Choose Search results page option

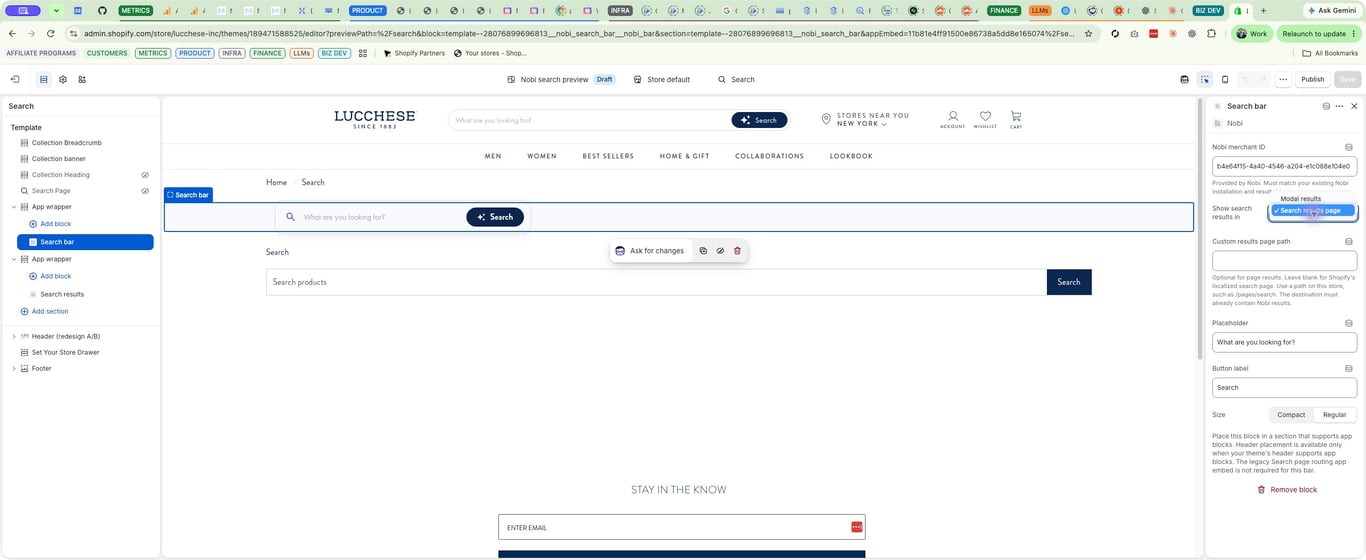[x=1313, y=210]
